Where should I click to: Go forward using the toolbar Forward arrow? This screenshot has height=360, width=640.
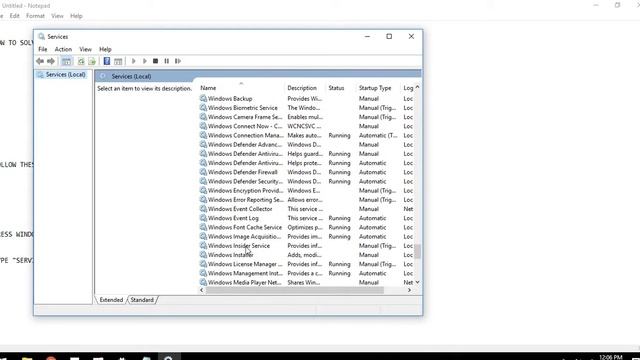tap(51, 61)
